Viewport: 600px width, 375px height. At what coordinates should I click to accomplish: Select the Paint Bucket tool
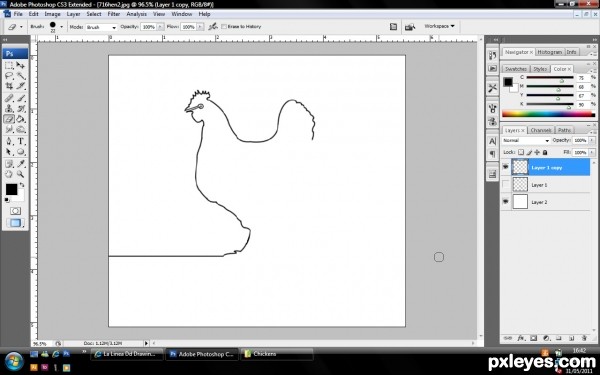click(x=21, y=119)
